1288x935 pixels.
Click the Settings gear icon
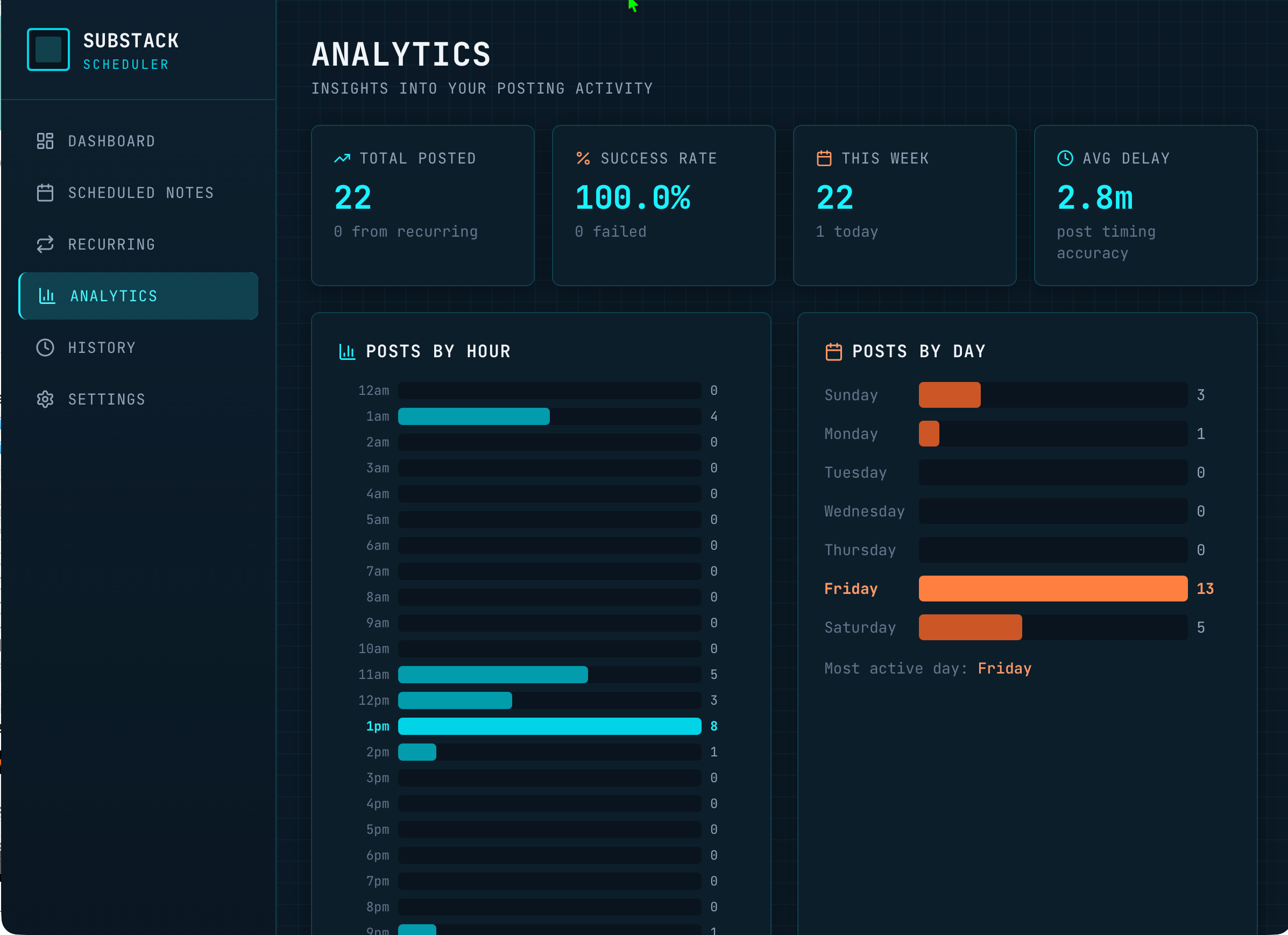[x=45, y=399]
